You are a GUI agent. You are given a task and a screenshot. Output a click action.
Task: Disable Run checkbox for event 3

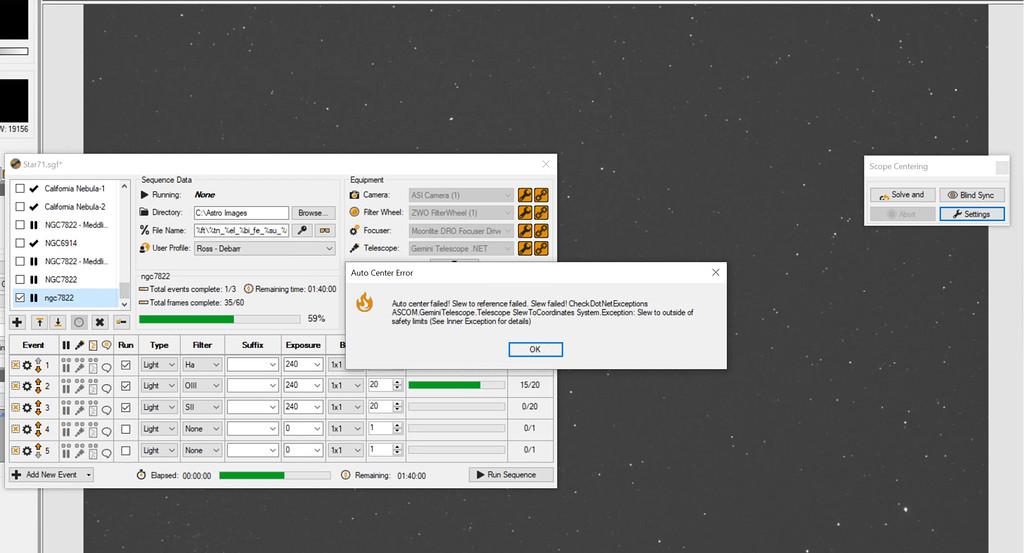pos(126,407)
